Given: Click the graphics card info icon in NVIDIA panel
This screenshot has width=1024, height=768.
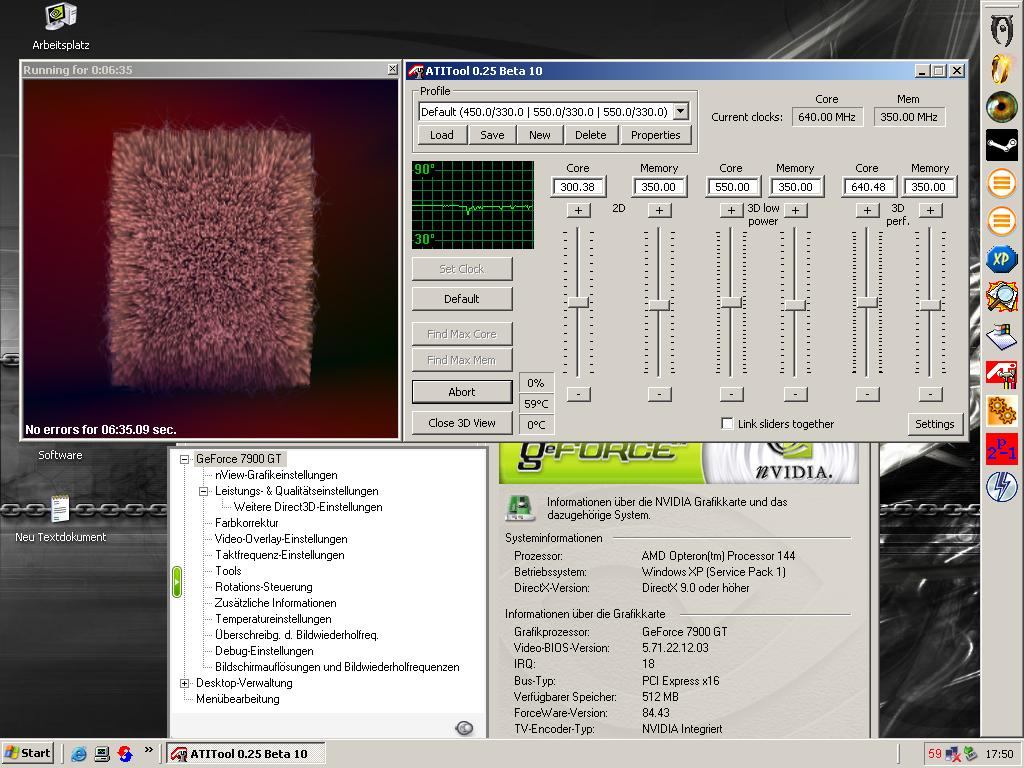Looking at the screenshot, I should 520,509.
